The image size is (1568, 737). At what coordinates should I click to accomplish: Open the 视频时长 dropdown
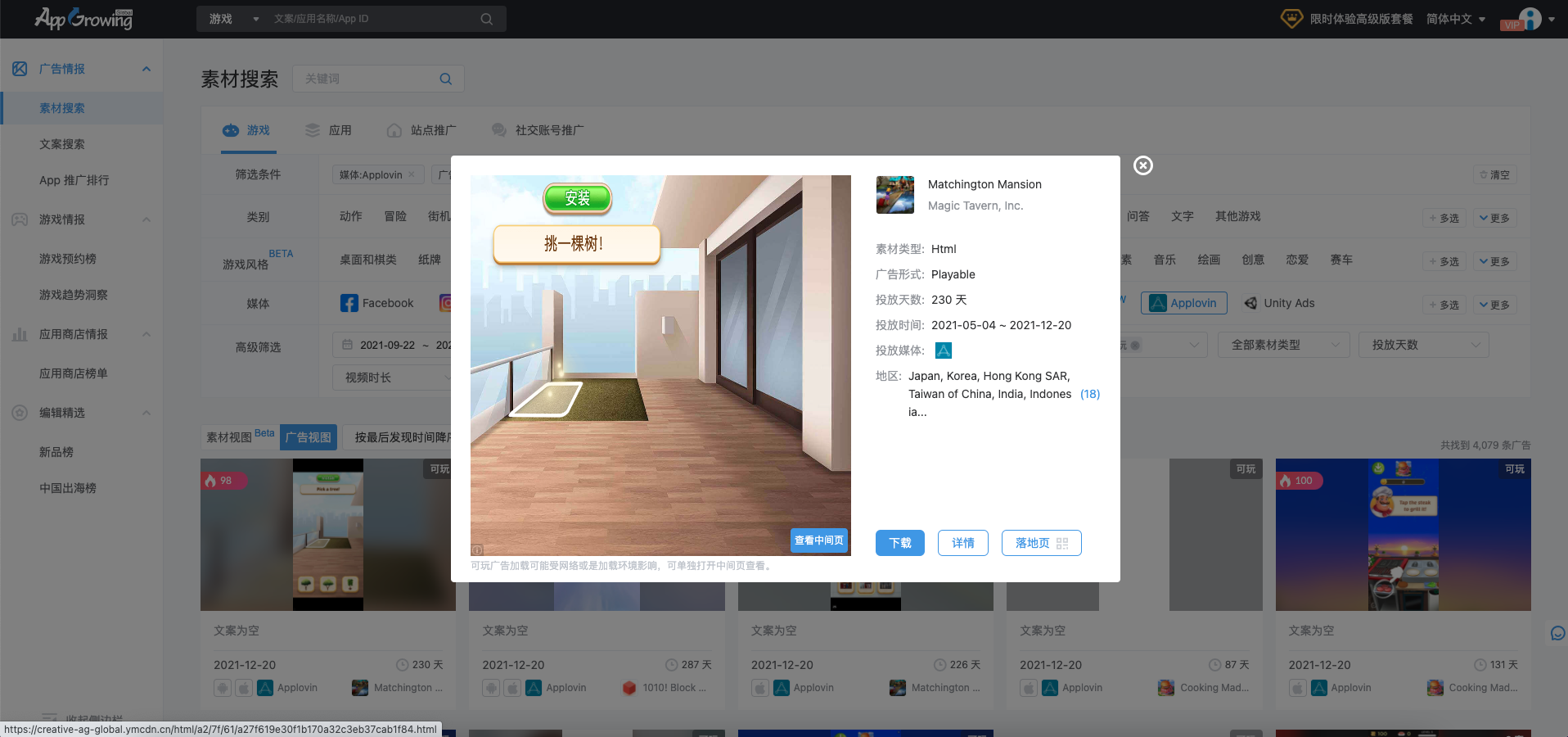pyautogui.click(x=392, y=378)
